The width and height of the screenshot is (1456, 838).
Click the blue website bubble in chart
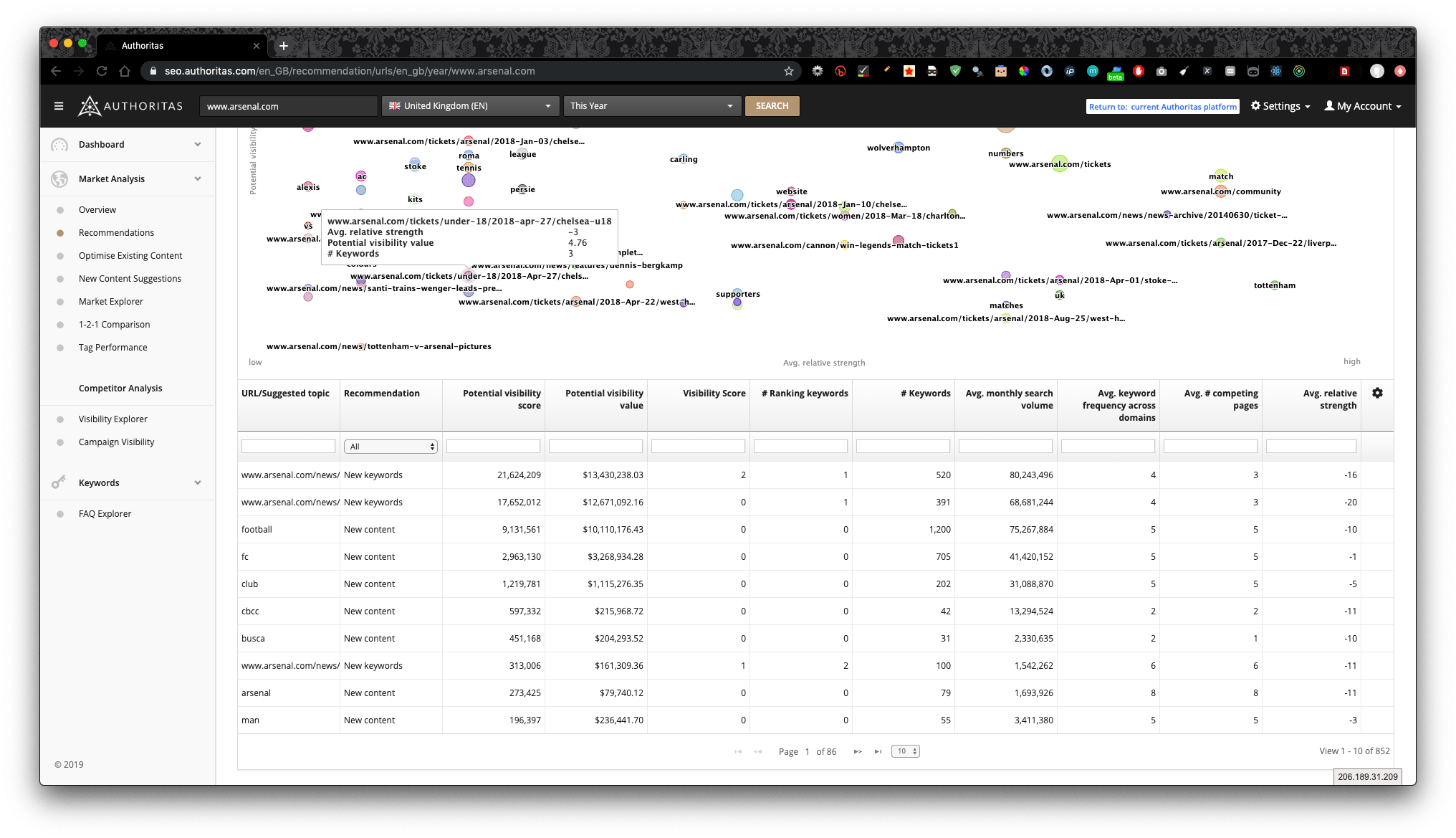tap(737, 195)
